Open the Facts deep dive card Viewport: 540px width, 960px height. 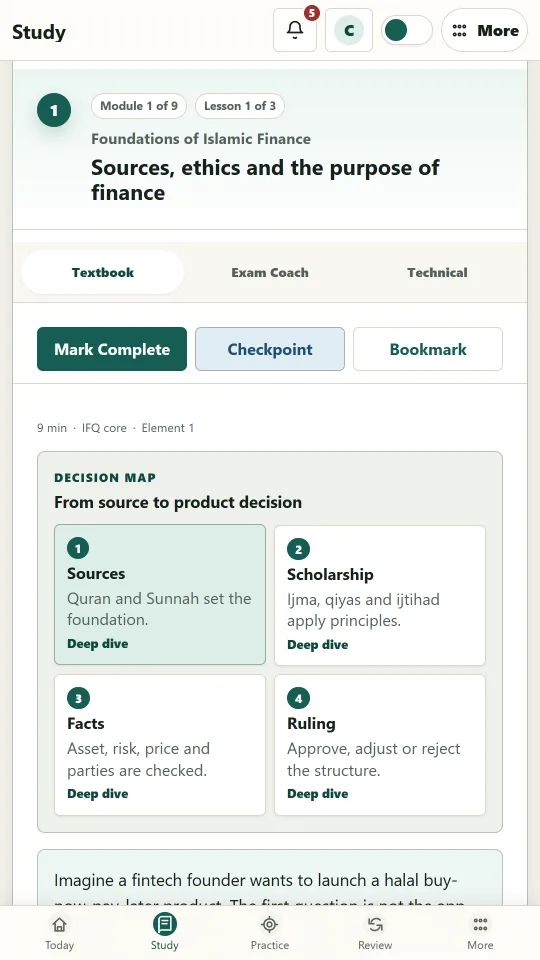(160, 745)
